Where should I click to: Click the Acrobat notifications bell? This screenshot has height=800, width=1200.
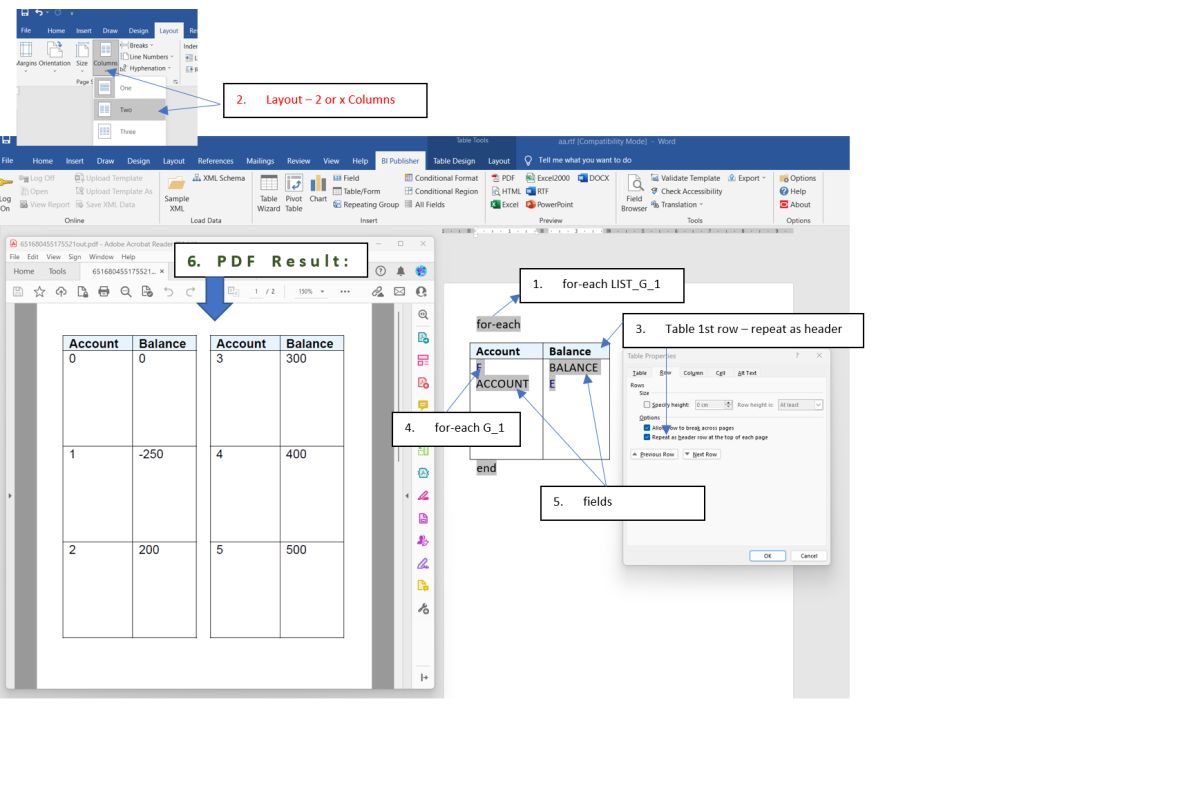pyautogui.click(x=401, y=271)
